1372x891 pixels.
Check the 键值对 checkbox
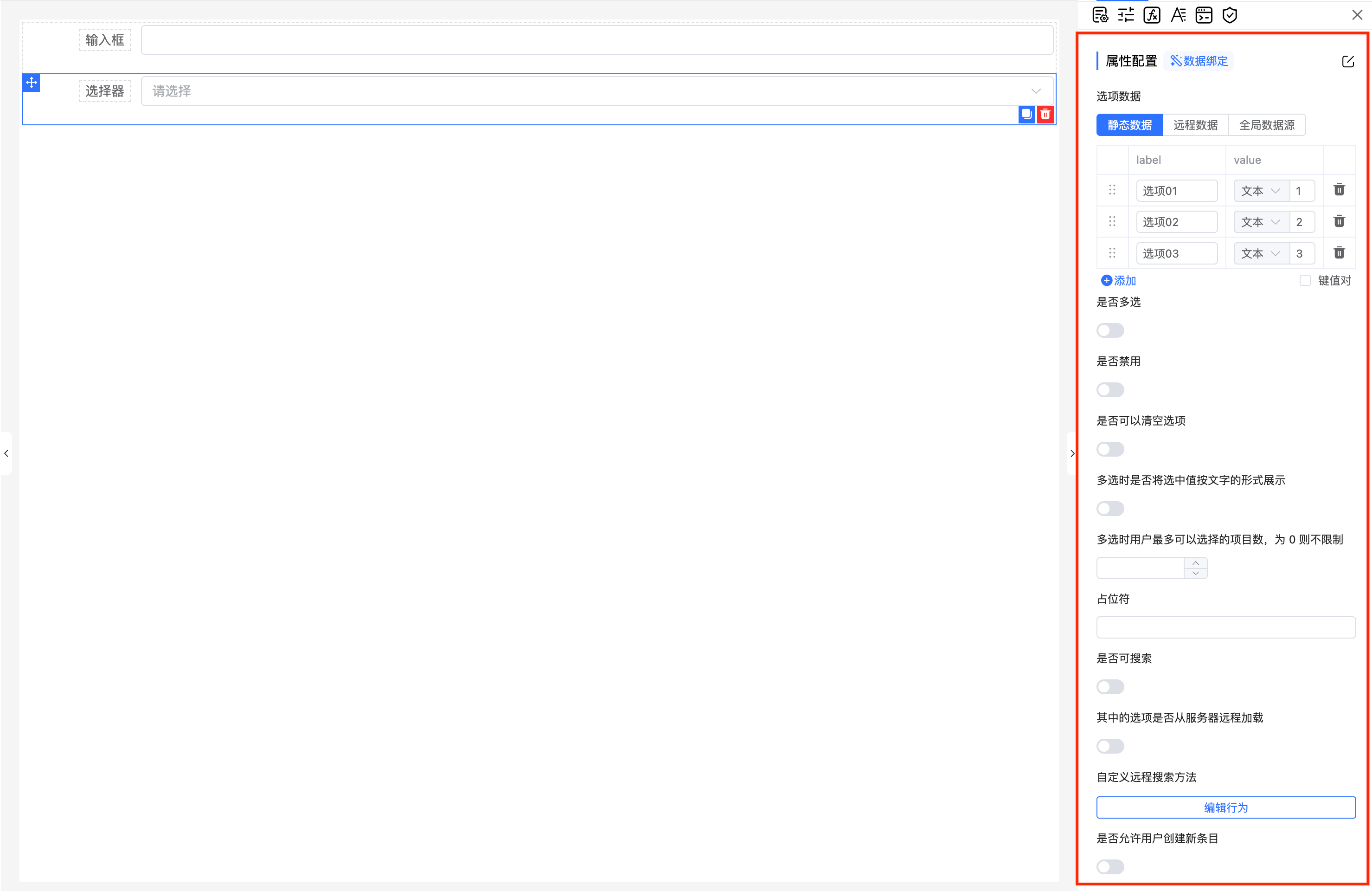1305,280
